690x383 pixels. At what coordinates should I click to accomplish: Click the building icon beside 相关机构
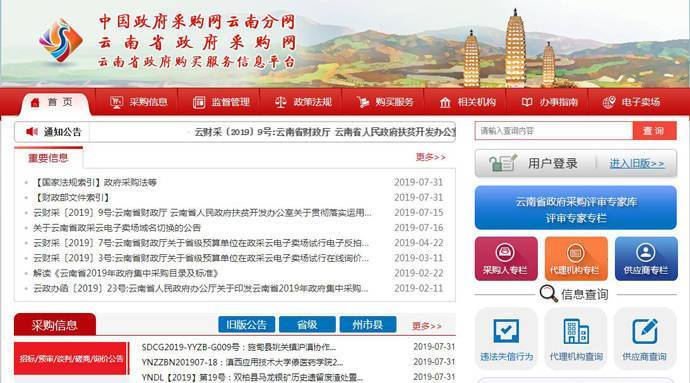click(445, 103)
